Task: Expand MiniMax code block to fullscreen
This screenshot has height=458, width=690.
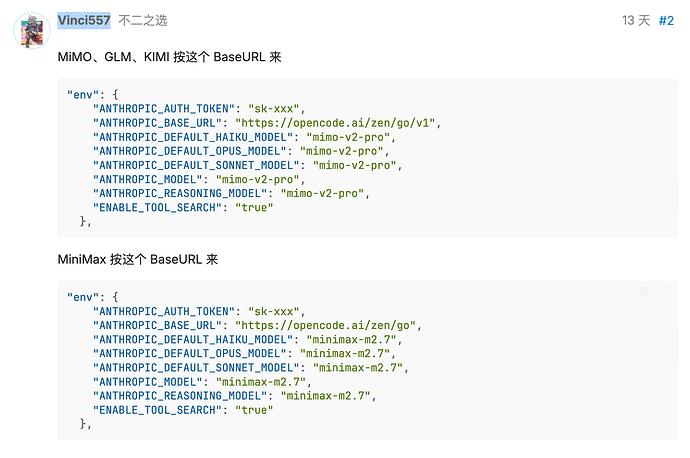Action: 666,291
